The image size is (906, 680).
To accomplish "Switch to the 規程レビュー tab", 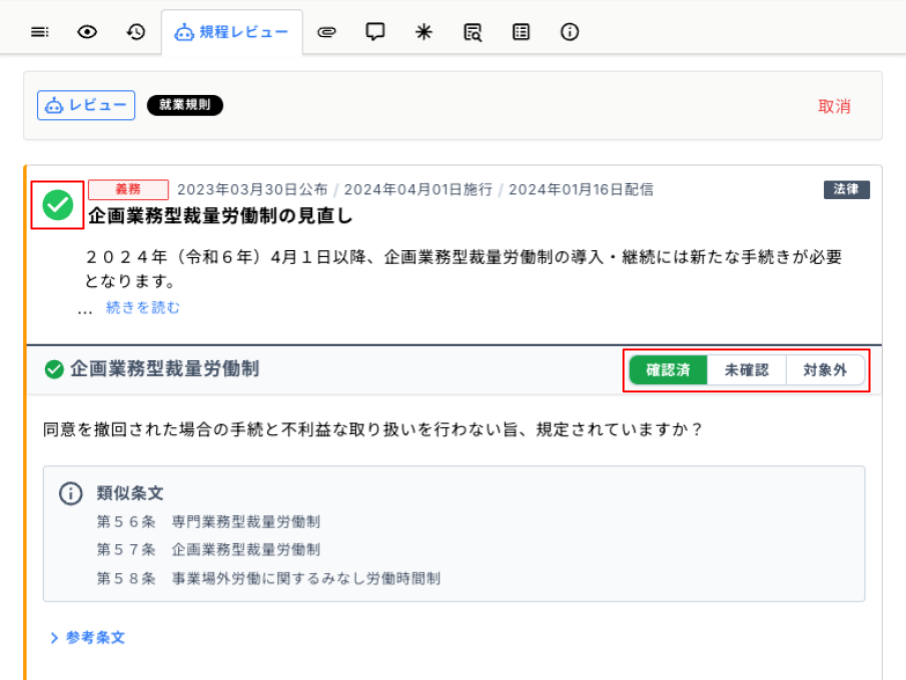I will click(x=232, y=32).
